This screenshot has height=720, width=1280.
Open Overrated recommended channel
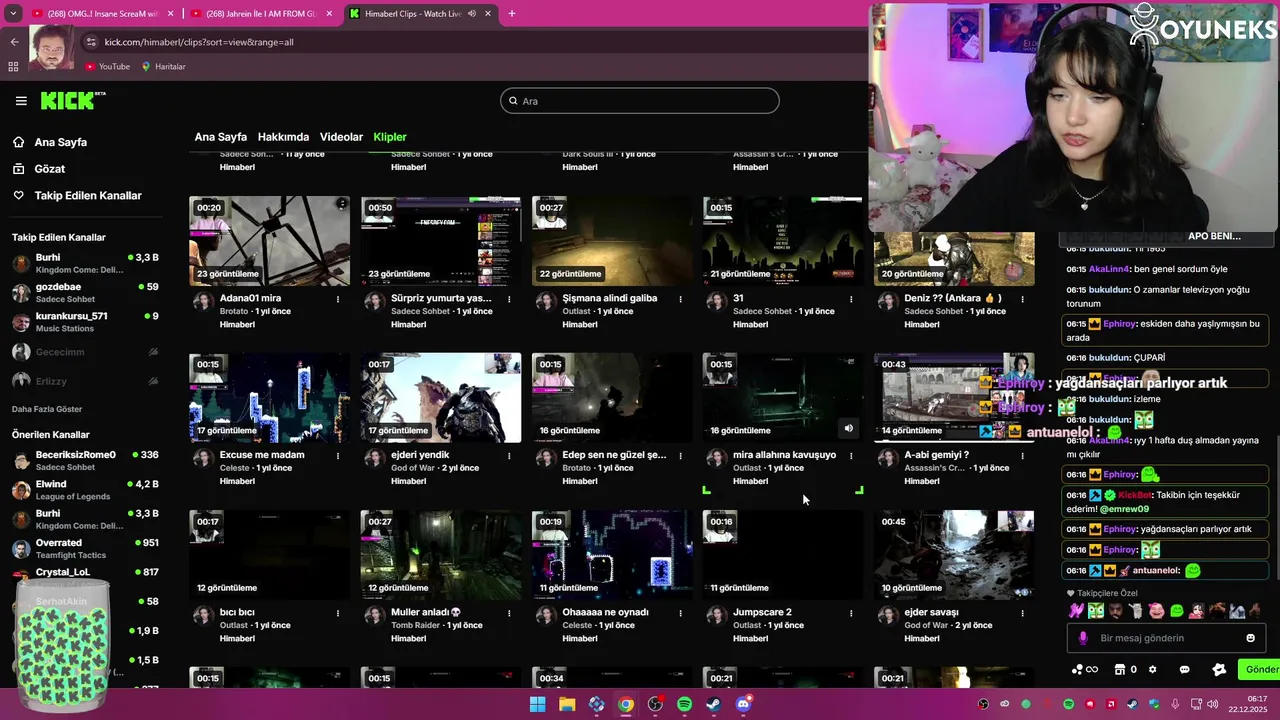point(85,548)
